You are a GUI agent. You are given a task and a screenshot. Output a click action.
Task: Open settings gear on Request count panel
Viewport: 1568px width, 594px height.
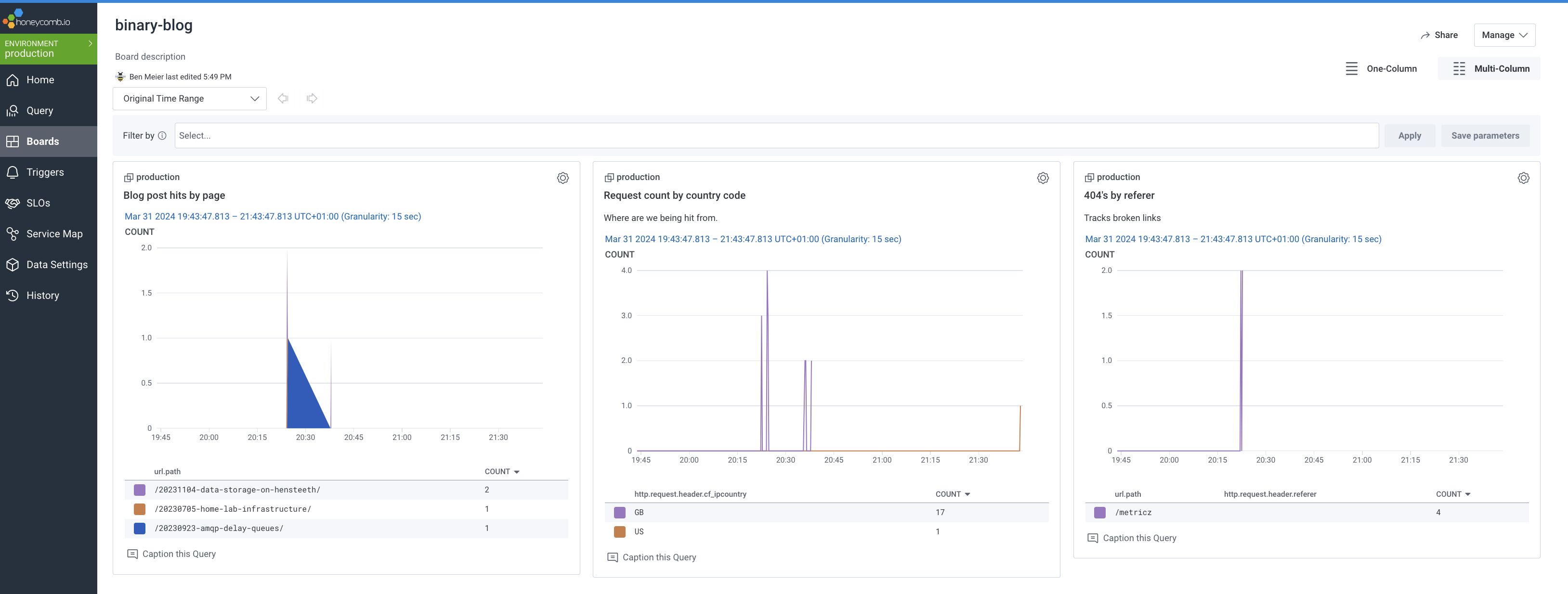[x=1043, y=178]
